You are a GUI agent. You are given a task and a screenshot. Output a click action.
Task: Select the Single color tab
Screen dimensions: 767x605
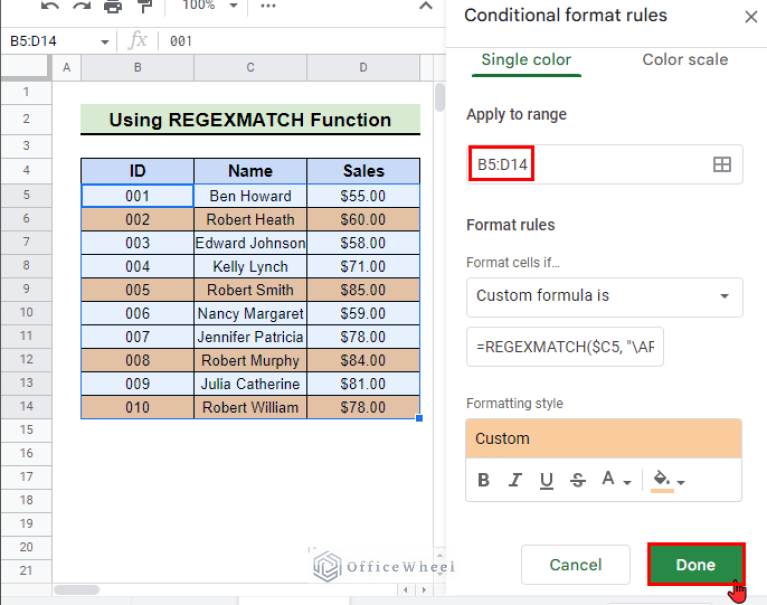(x=526, y=60)
